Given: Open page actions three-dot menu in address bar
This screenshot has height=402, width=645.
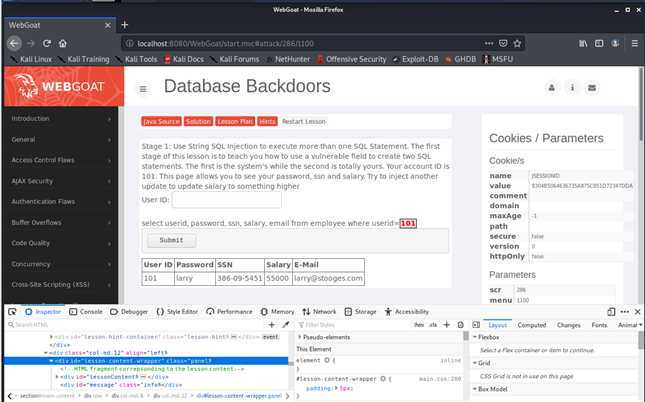Looking at the screenshot, I should pos(489,43).
